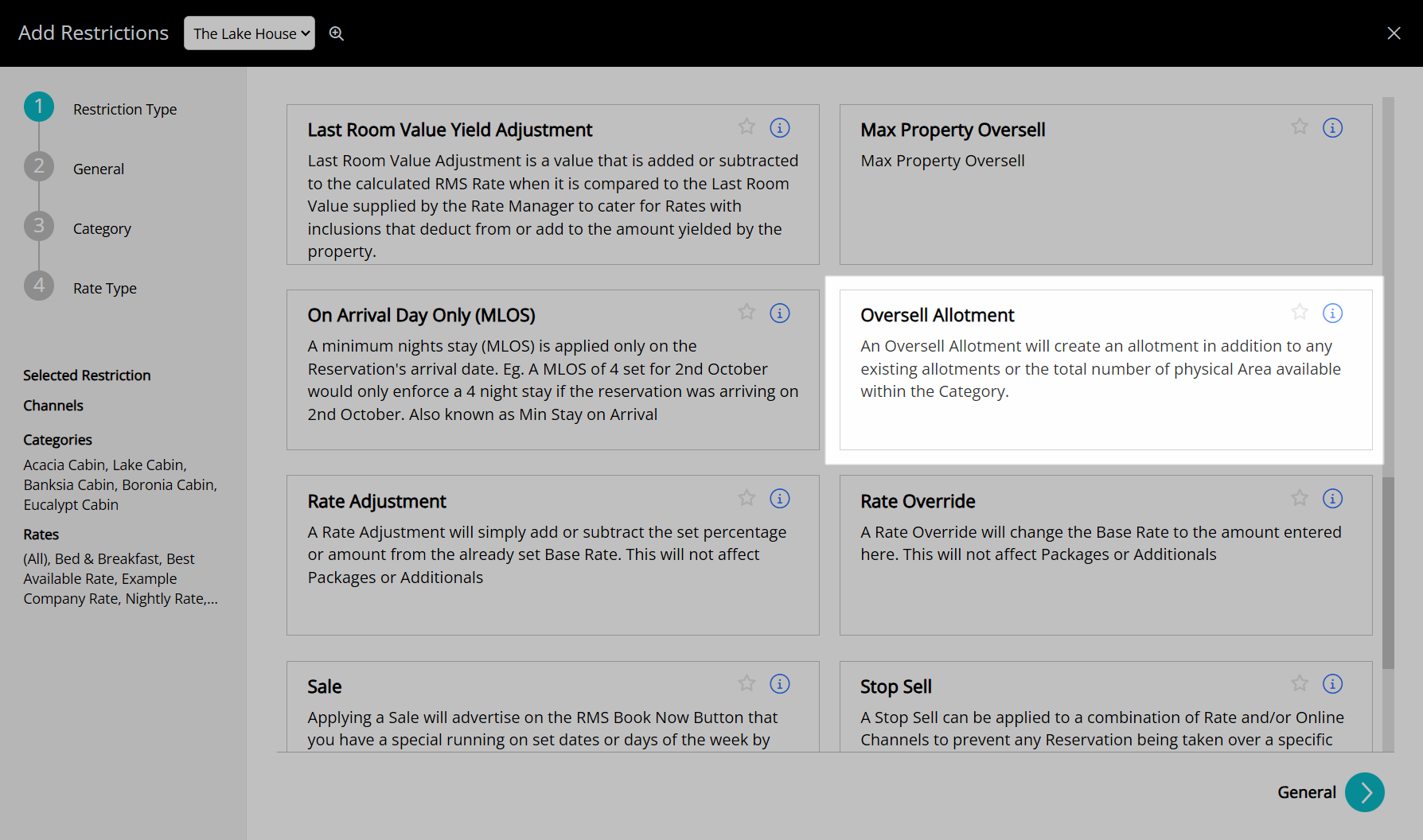Screen dimensions: 1423x840
Task: Star the Max Property Oversell restriction
Action: (1300, 126)
